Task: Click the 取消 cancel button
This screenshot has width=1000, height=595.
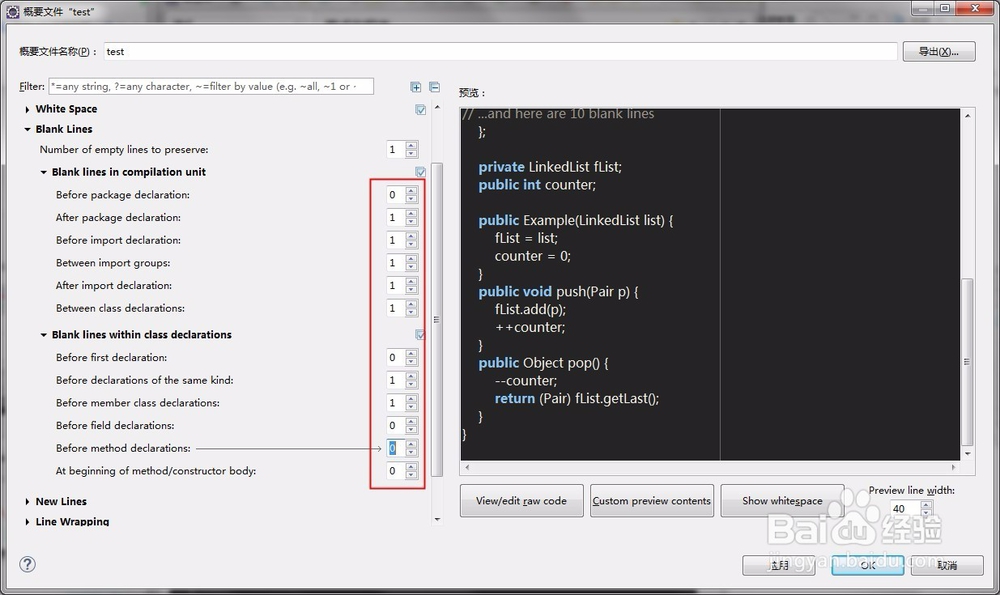Action: coord(947,565)
